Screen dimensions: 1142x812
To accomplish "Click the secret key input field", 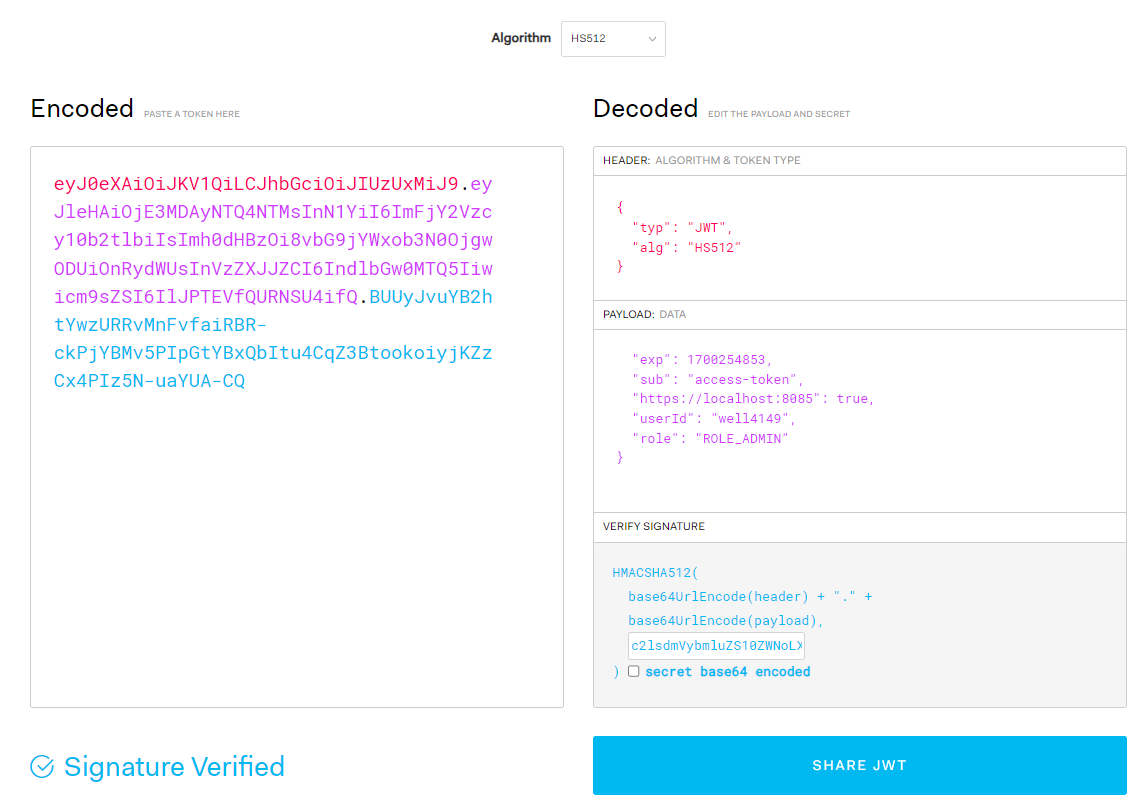I will click(716, 646).
